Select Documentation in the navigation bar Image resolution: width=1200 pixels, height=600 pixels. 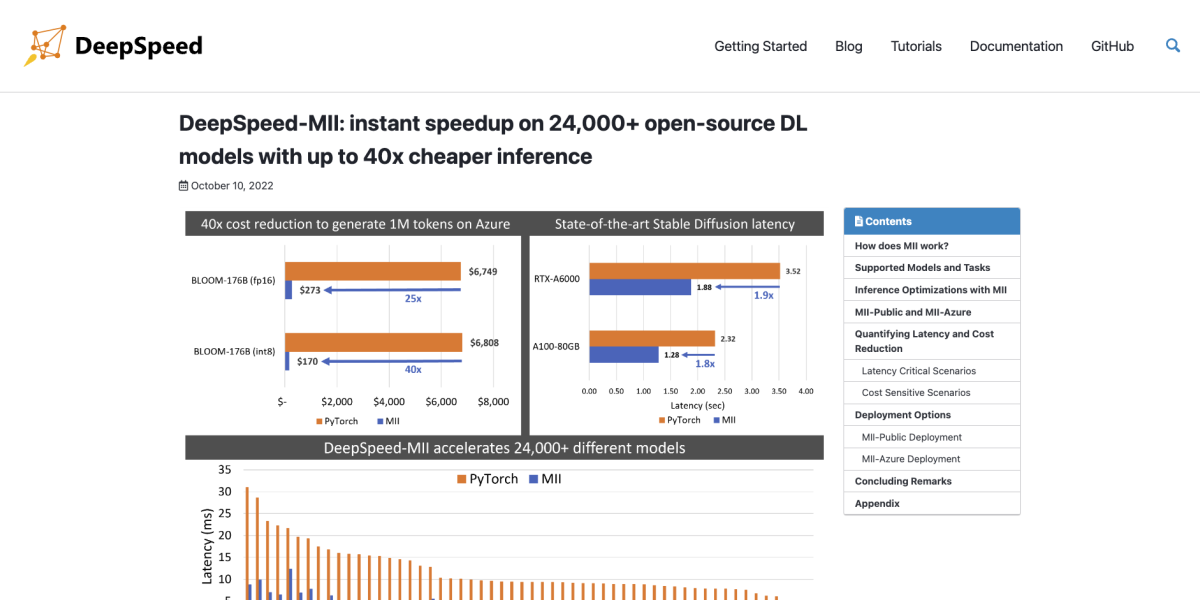[x=1016, y=46]
